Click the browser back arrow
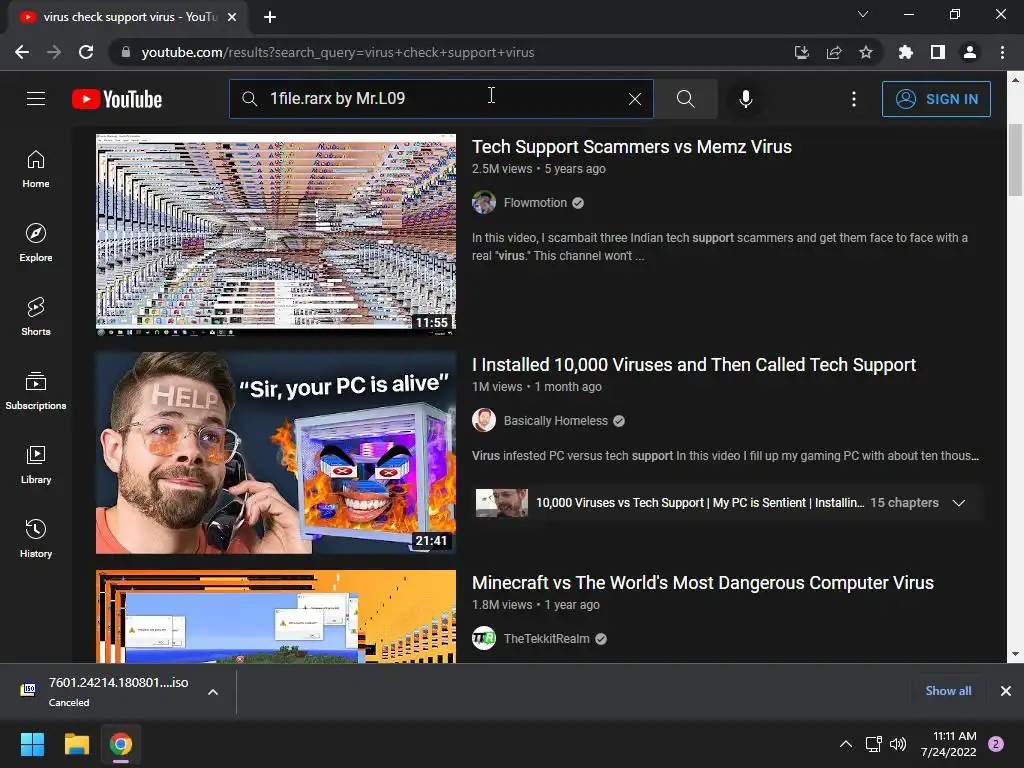Screen dimensions: 1024x768 tap(22, 52)
